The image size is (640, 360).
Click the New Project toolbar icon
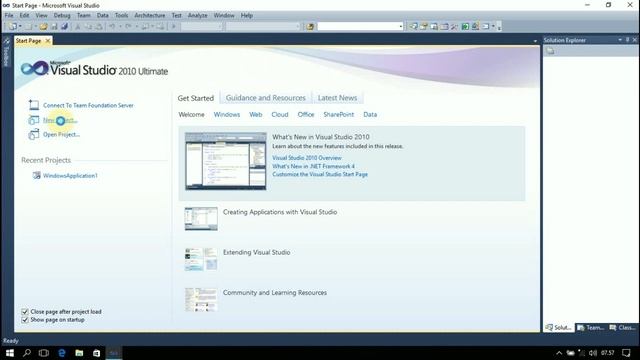13,27
